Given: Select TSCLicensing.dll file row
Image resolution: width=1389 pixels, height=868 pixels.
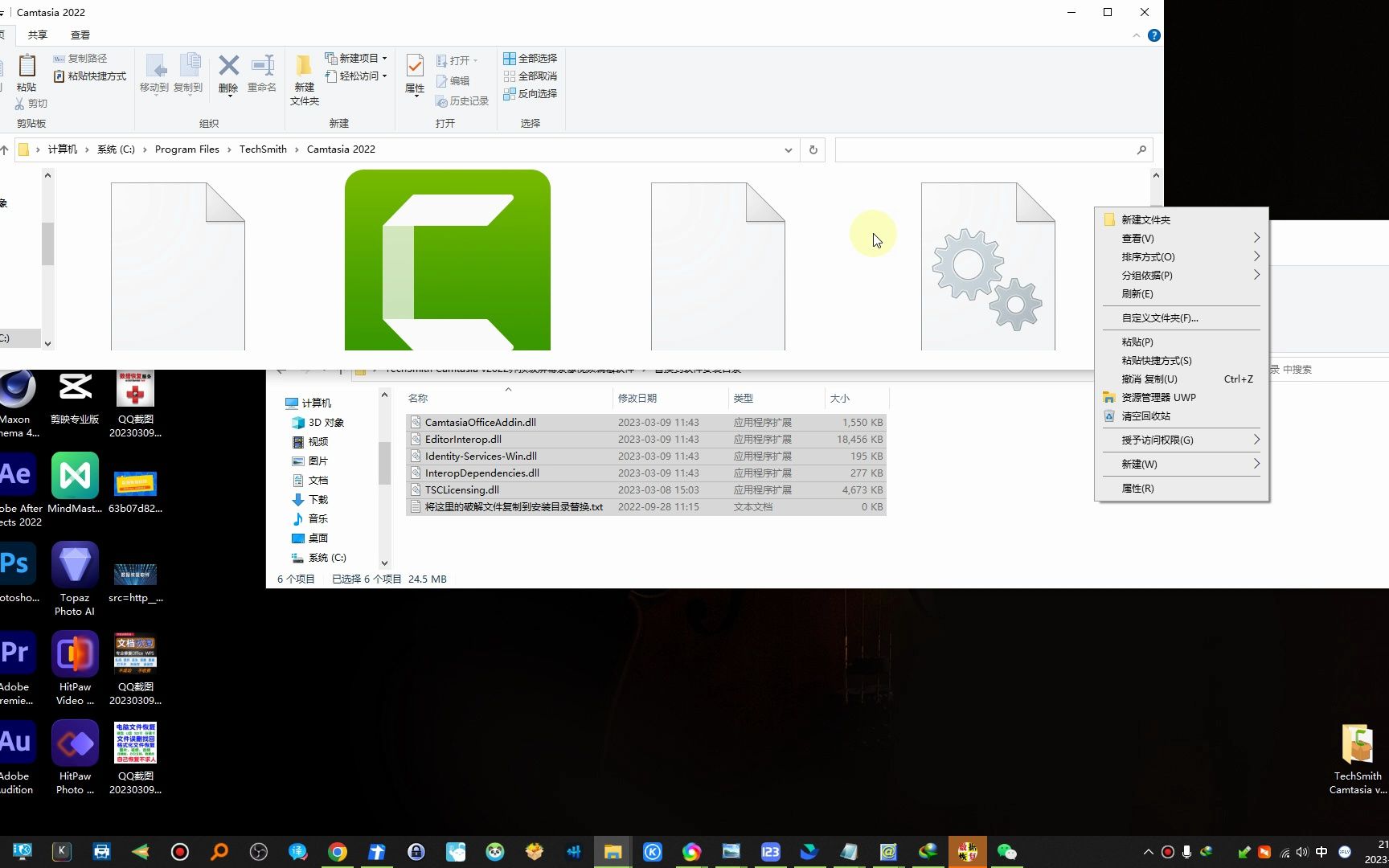Looking at the screenshot, I should tap(646, 490).
